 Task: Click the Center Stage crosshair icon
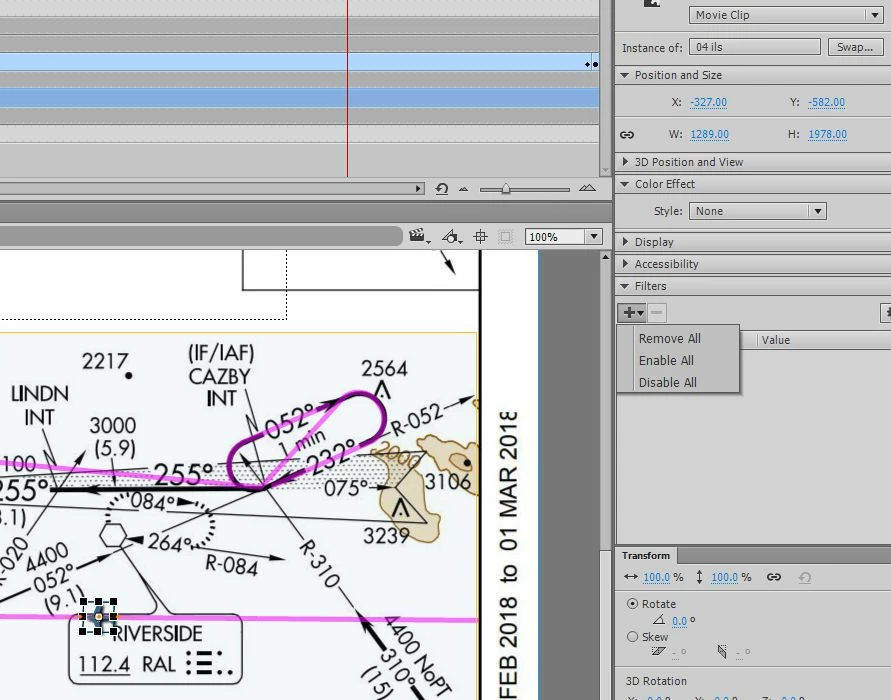pyautogui.click(x=480, y=236)
